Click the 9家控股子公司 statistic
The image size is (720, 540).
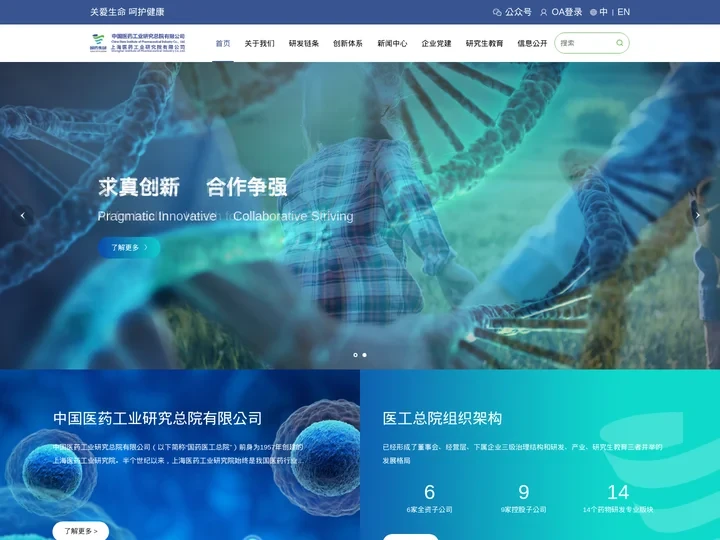click(523, 498)
